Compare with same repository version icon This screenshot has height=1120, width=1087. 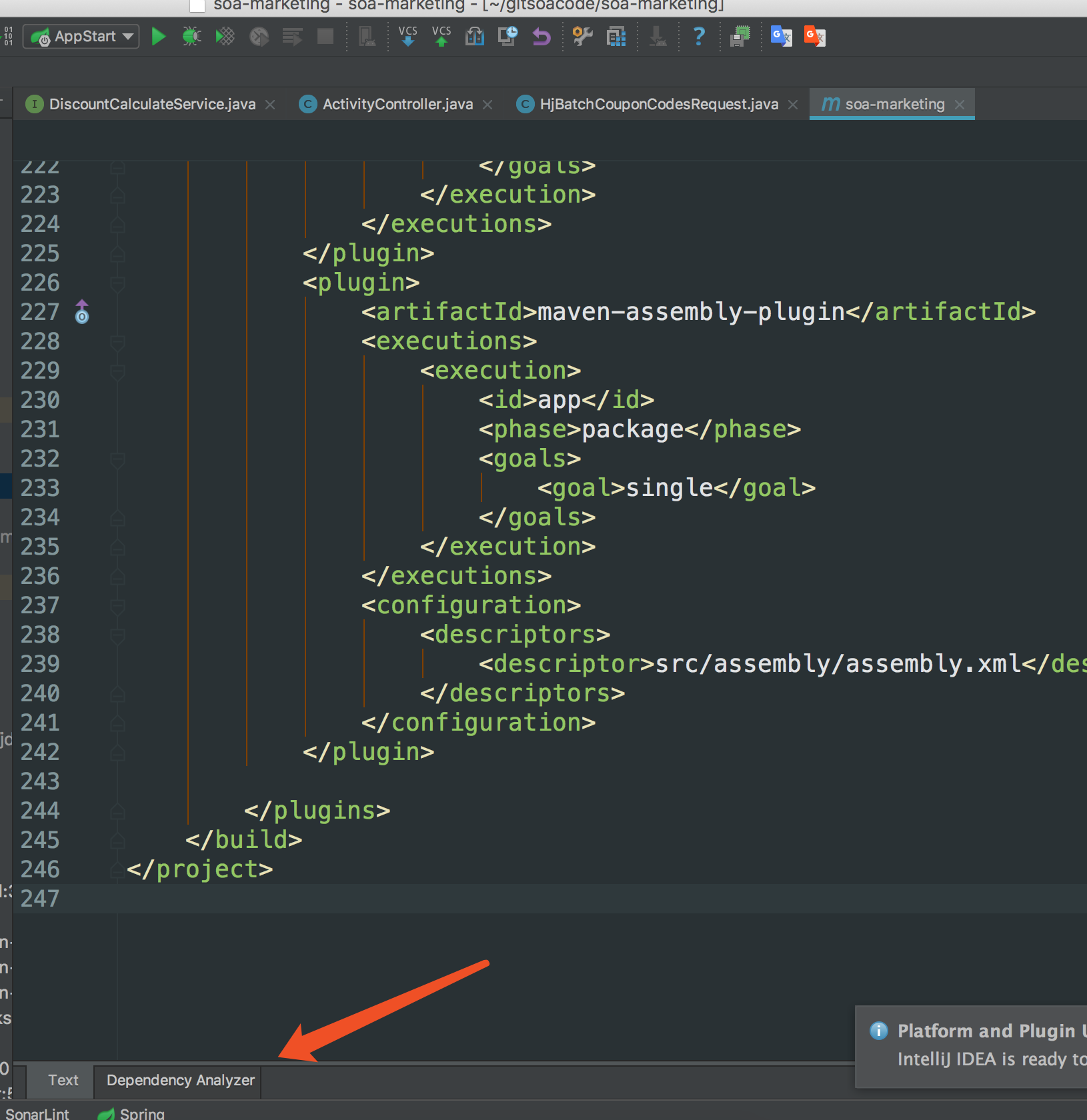[475, 36]
